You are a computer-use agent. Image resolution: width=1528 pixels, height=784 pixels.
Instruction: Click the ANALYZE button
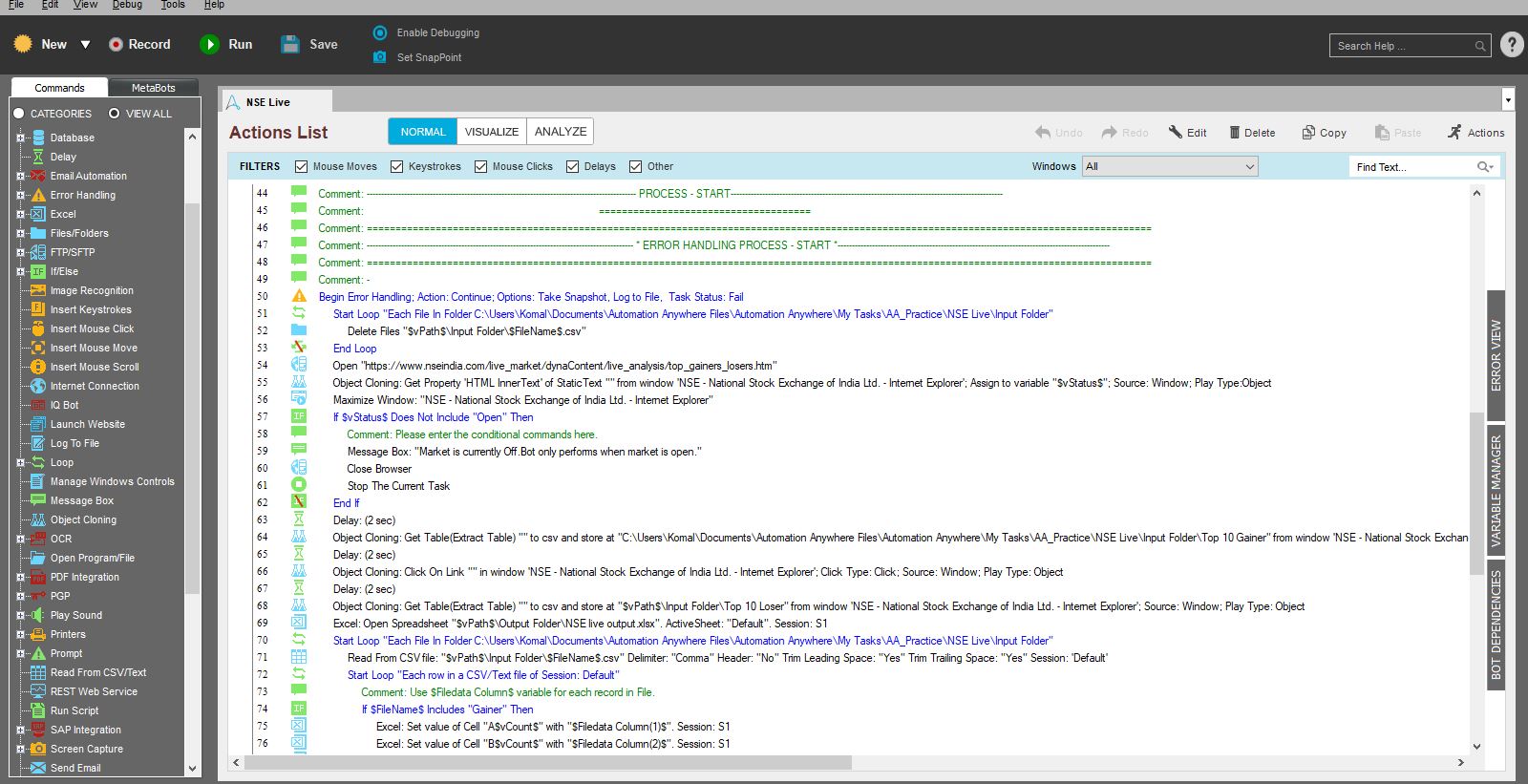(x=561, y=132)
